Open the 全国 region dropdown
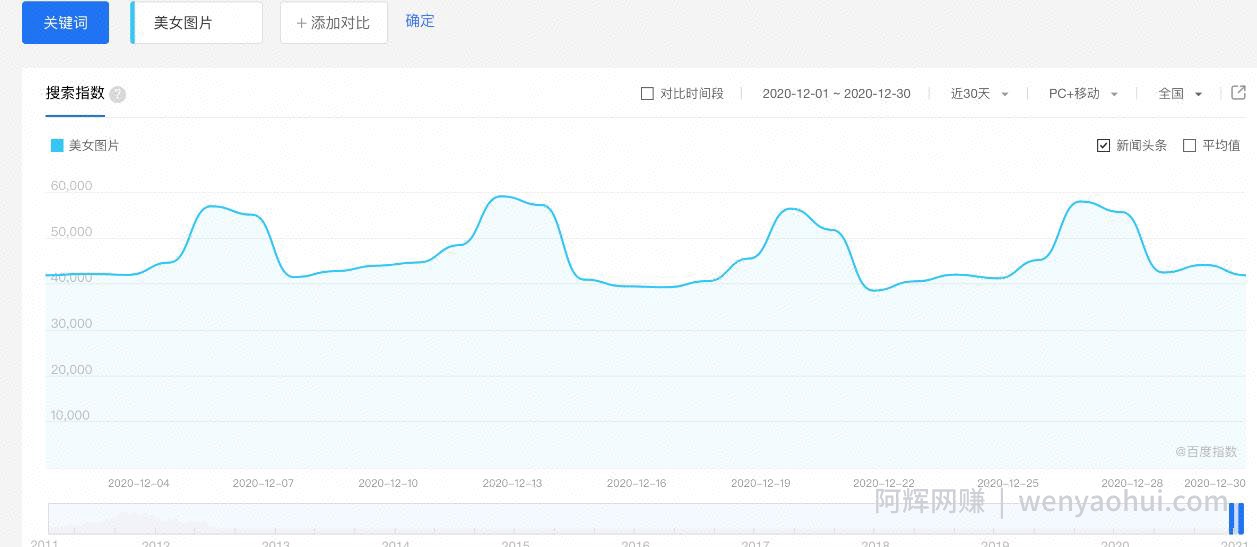Image resolution: width=1257 pixels, height=547 pixels. click(x=1180, y=94)
